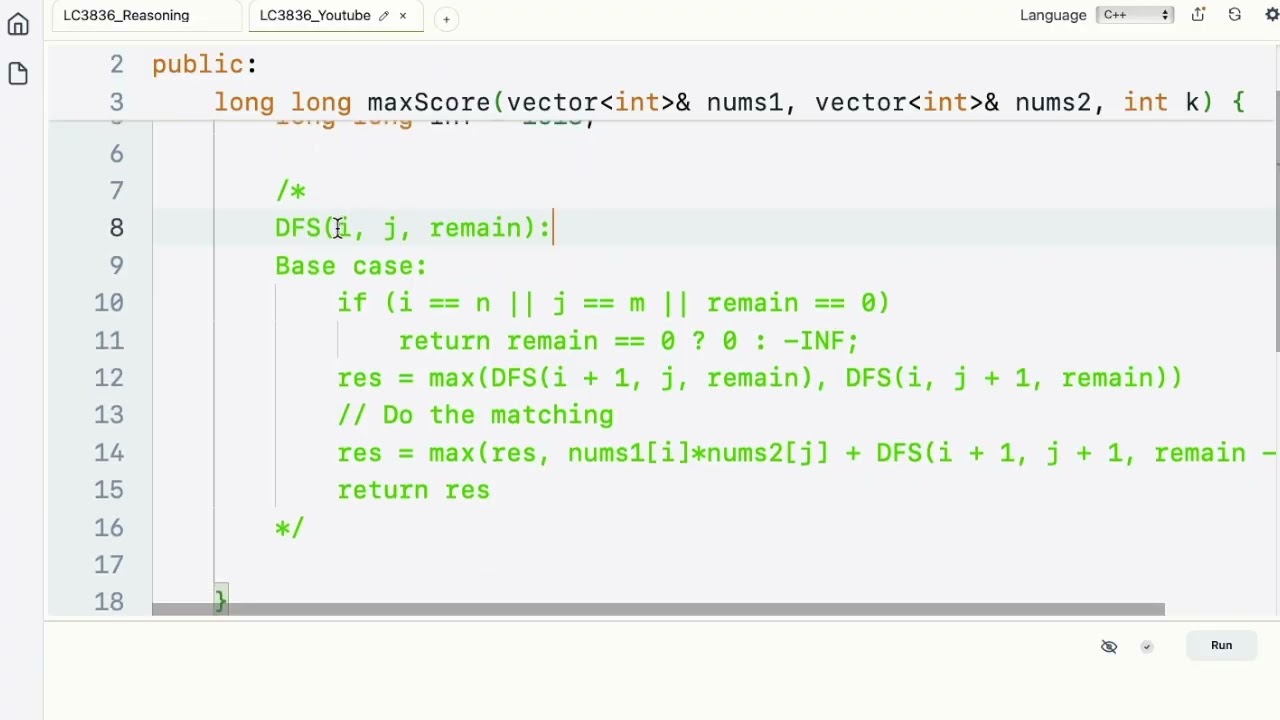Click the 'DFS(i, j, remain):' line
The height and width of the screenshot is (720, 1280).
click(x=413, y=228)
